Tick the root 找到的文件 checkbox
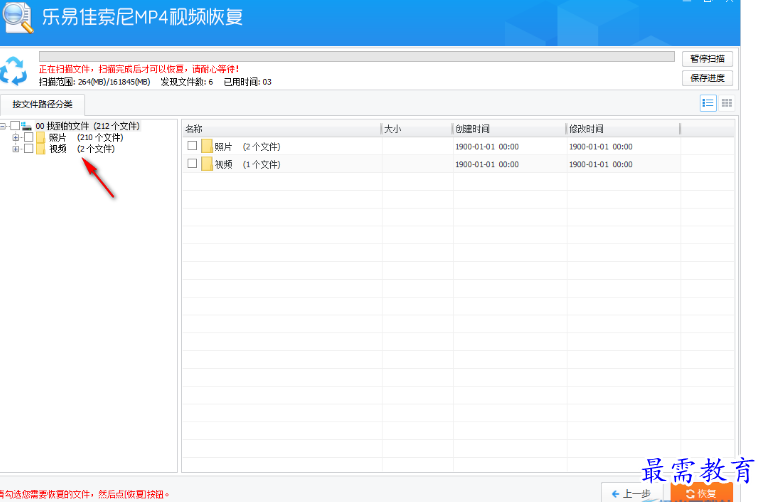Image resolution: width=763 pixels, height=502 pixels. click(15, 126)
